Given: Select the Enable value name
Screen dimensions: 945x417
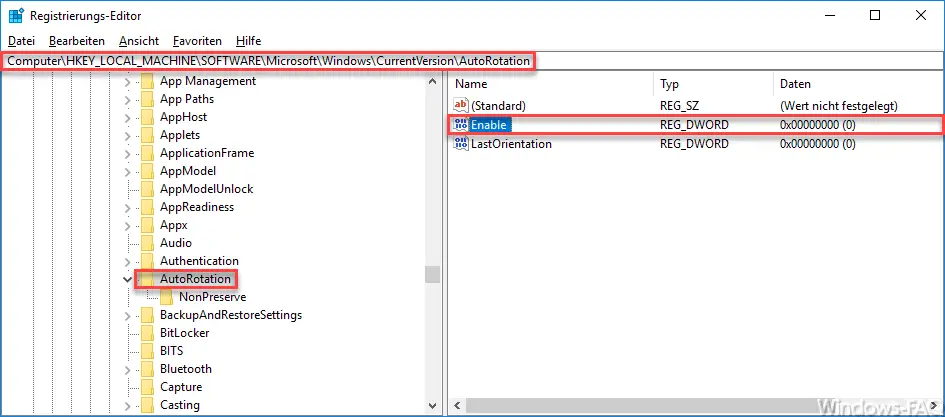Looking at the screenshot, I should [x=489, y=125].
